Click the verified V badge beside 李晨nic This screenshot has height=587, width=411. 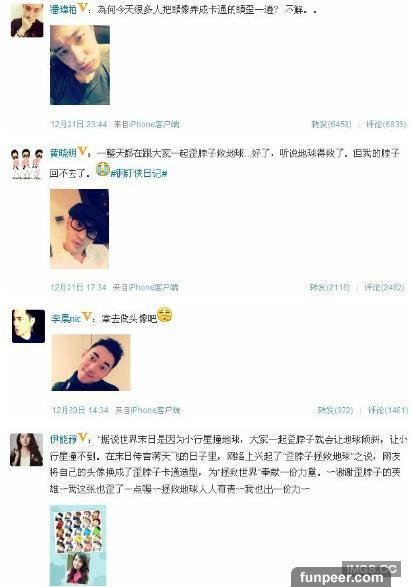[86, 316]
